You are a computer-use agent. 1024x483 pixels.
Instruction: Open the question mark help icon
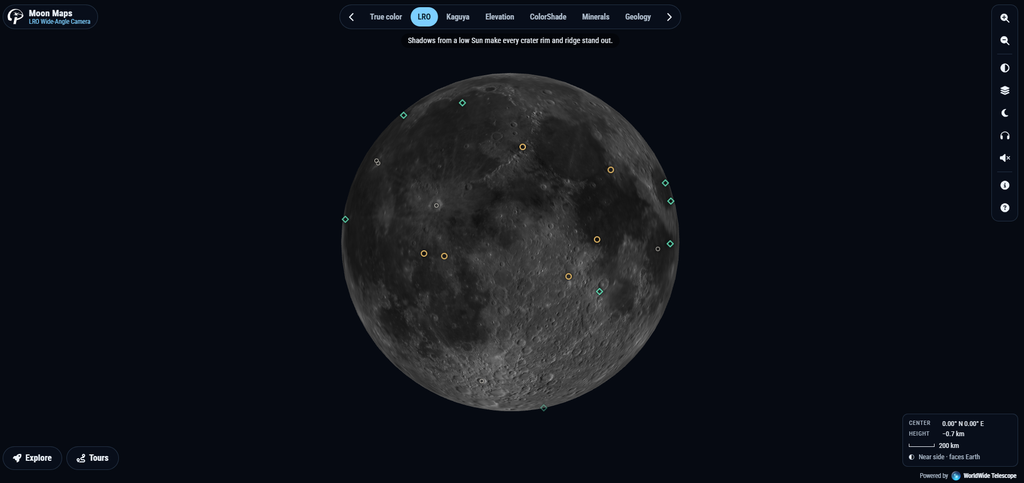(x=1004, y=208)
